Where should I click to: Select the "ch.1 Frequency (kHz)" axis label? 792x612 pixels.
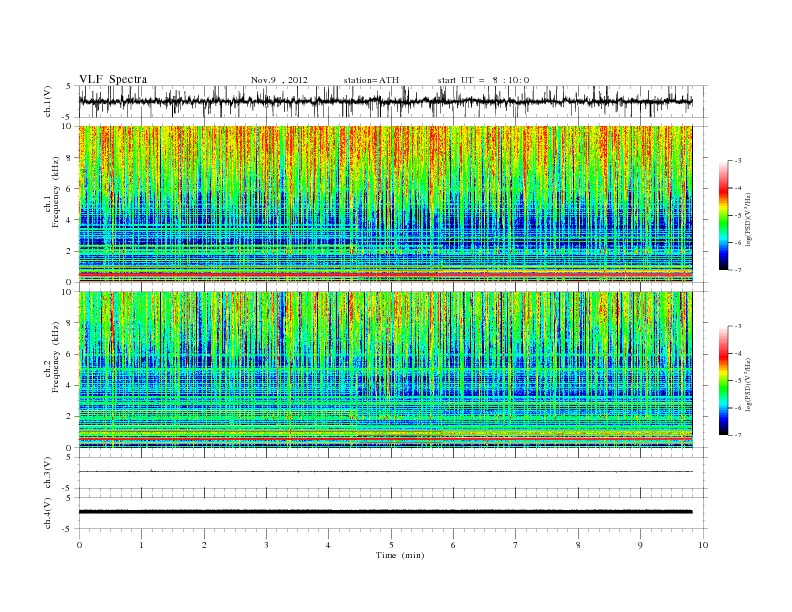click(x=52, y=192)
